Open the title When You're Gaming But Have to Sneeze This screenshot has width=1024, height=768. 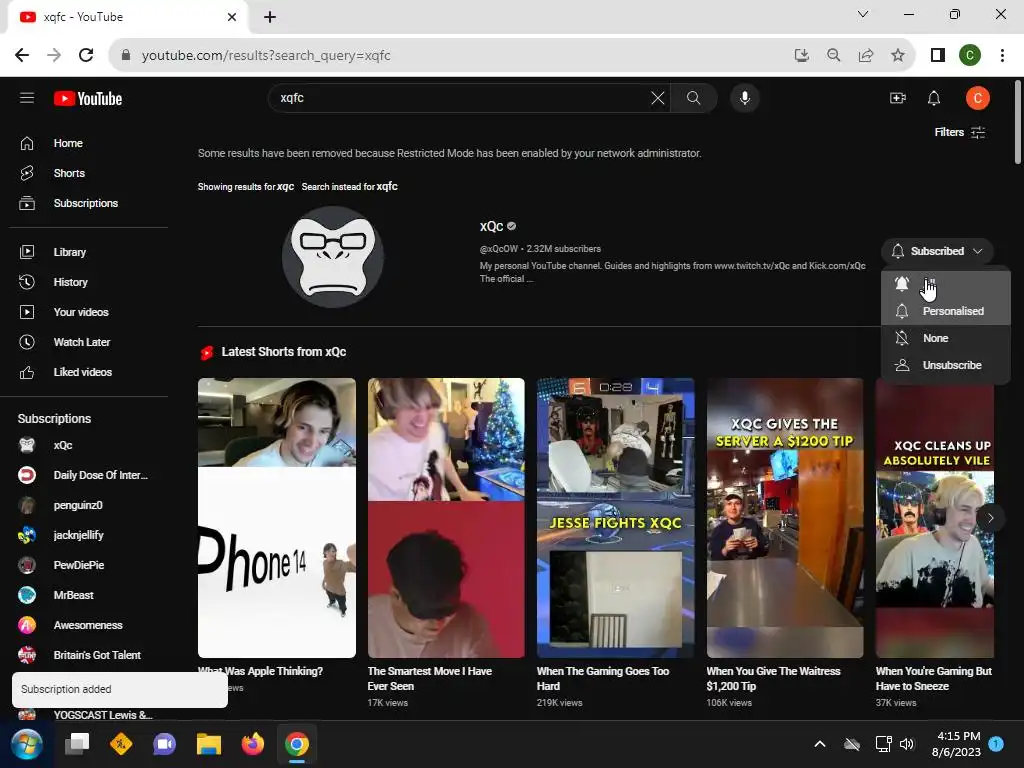click(934, 679)
